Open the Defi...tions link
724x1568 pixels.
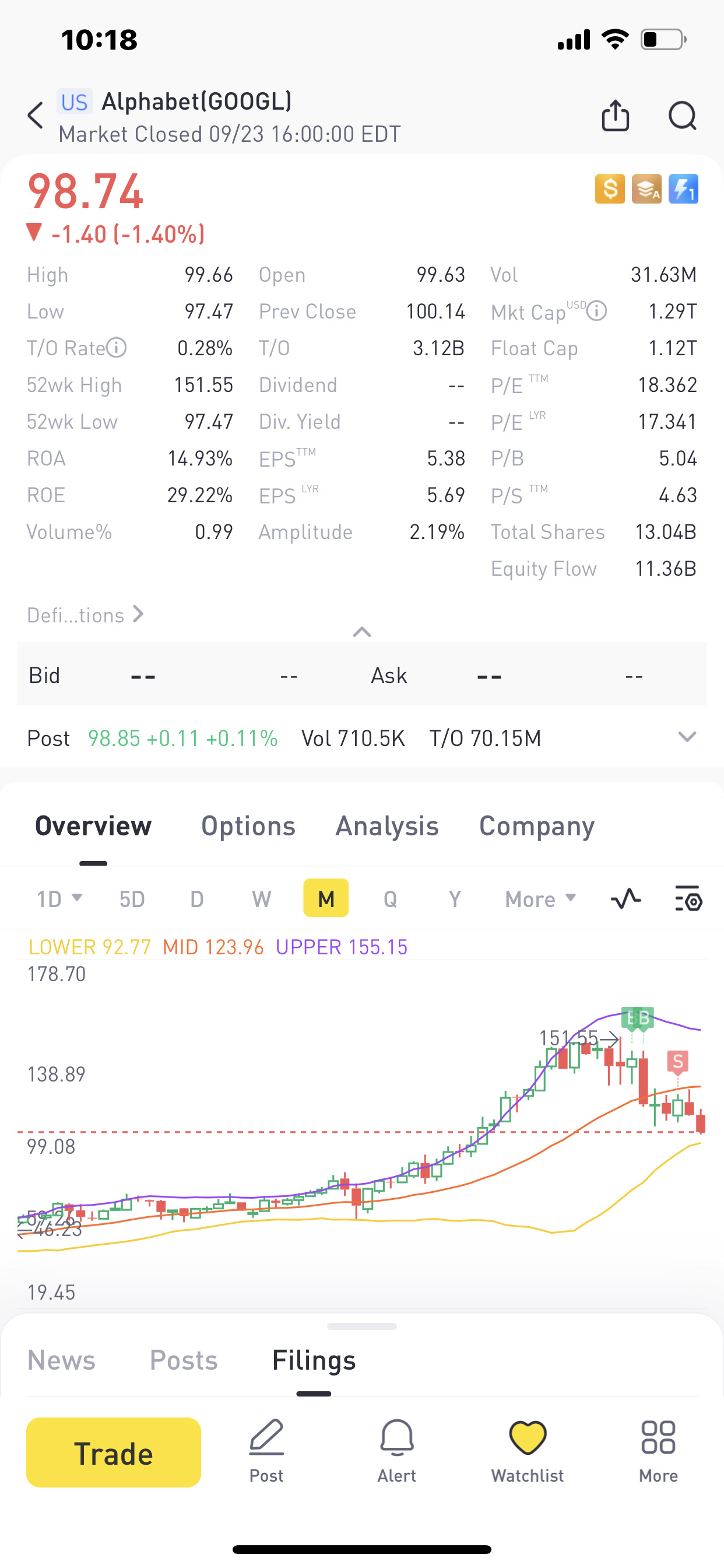(85, 615)
